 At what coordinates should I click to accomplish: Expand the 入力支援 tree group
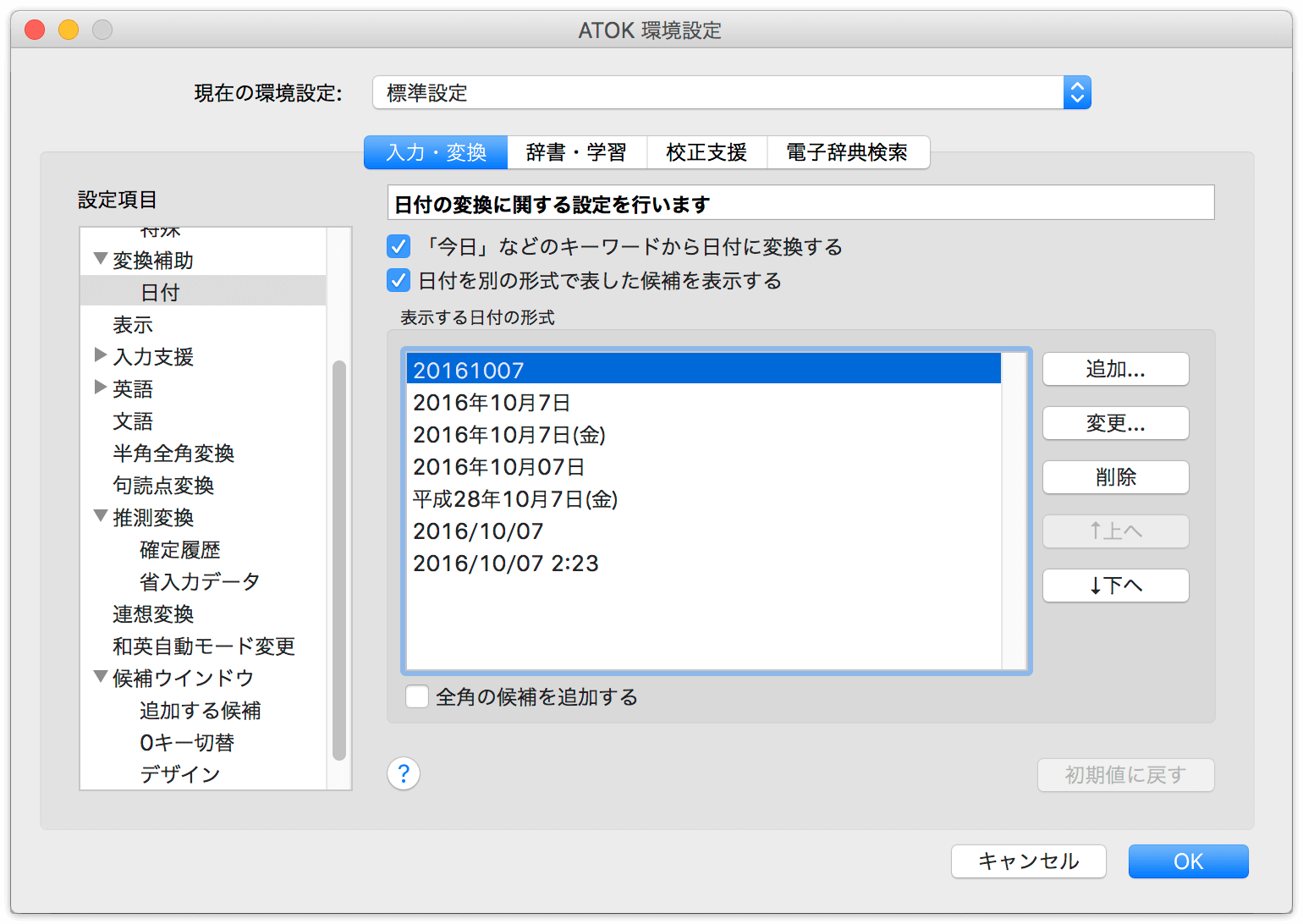[101, 355]
